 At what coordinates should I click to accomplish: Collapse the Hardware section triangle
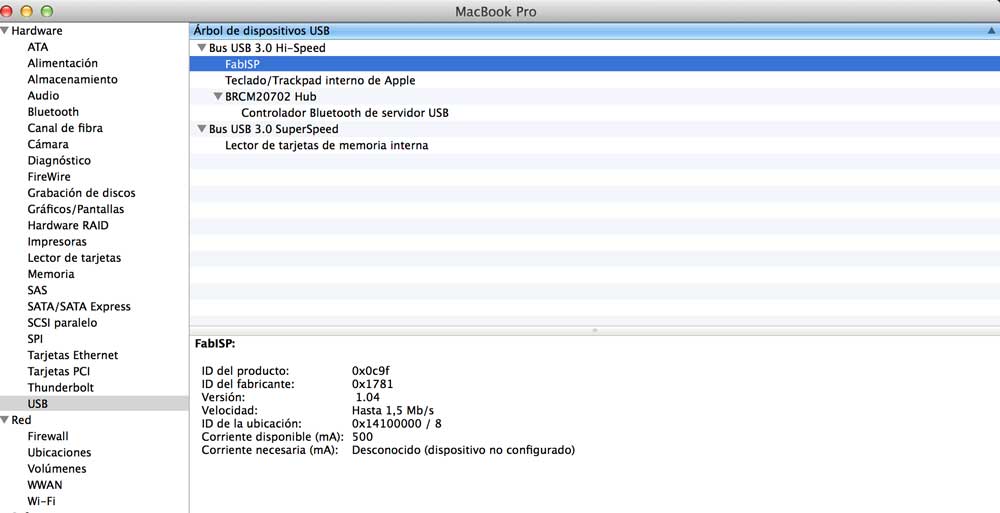[5, 31]
